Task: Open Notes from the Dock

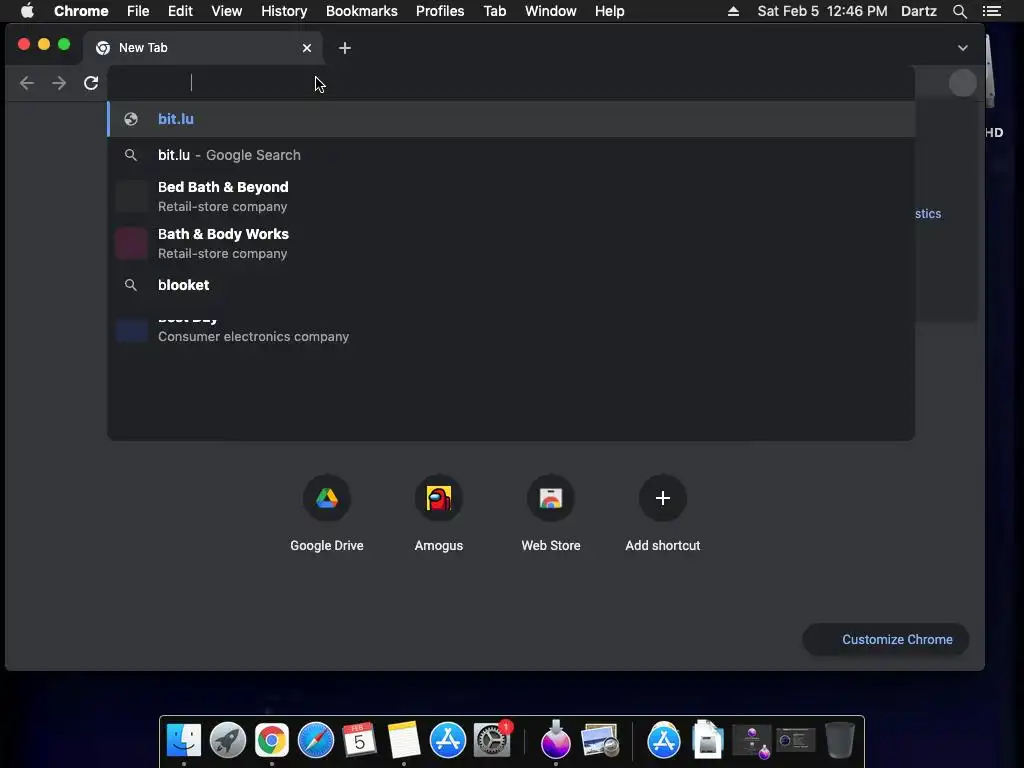Action: (x=404, y=741)
